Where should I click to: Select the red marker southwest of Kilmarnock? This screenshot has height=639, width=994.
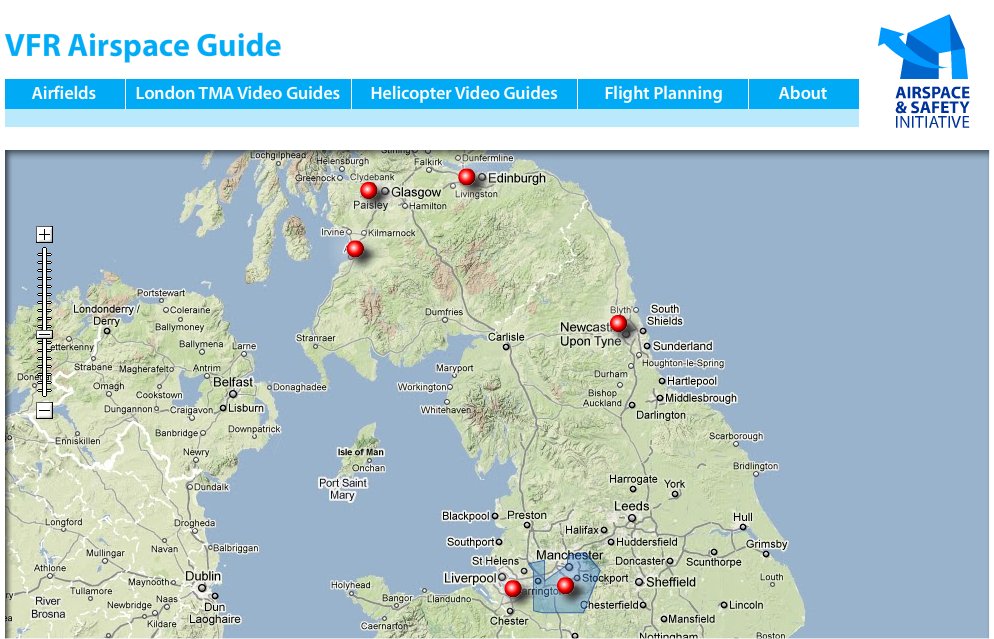pos(354,248)
